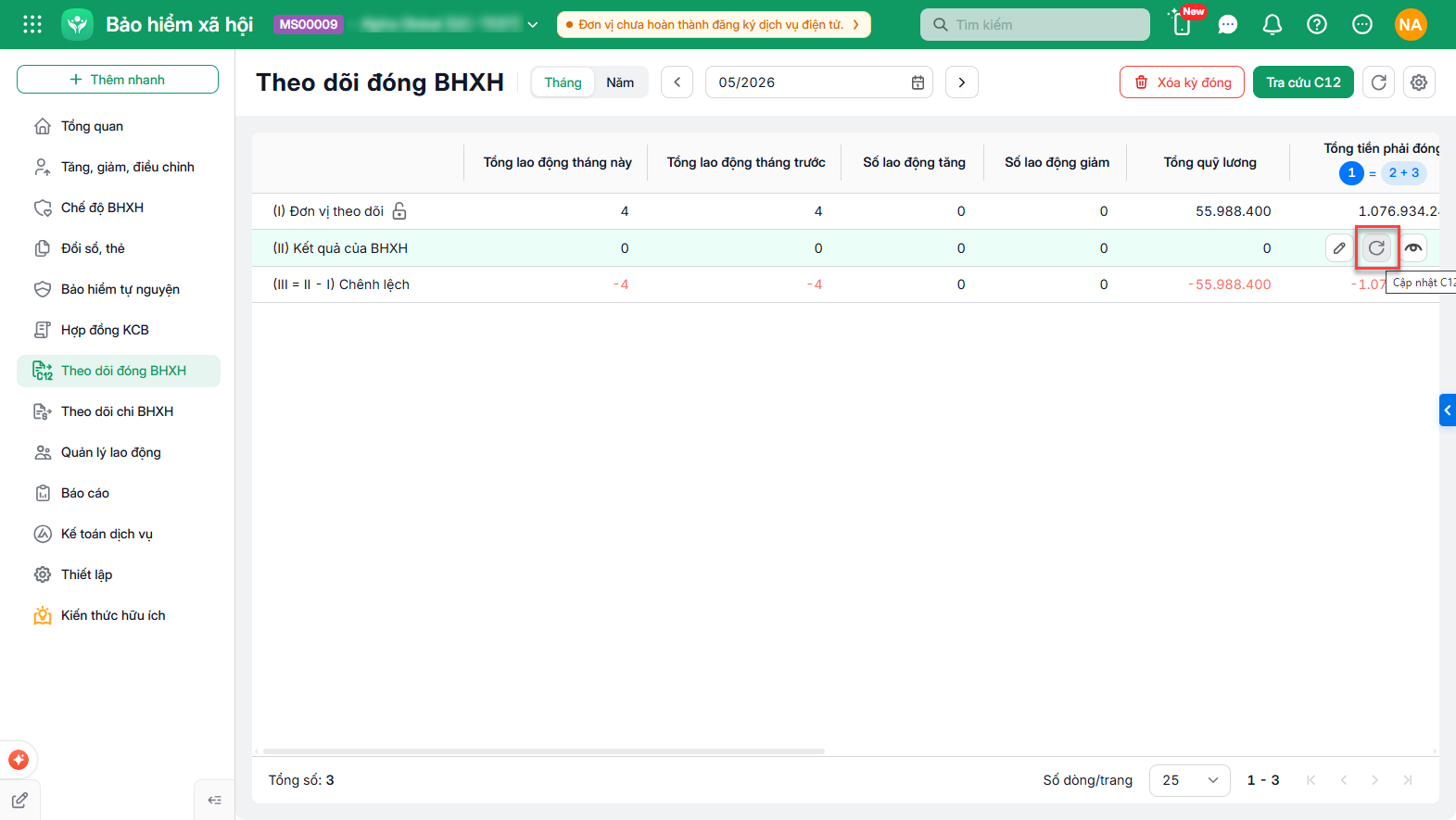Open Tổng quan in sidebar
The height and width of the screenshot is (820, 1456).
(119, 126)
